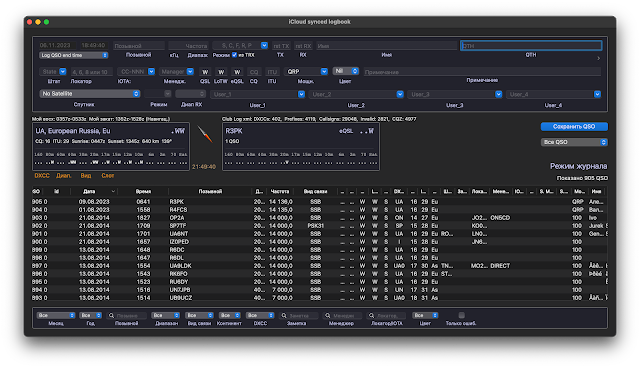The width and height of the screenshot is (640, 368).
Task: Click the Примечание note input field
Action: 482,72
